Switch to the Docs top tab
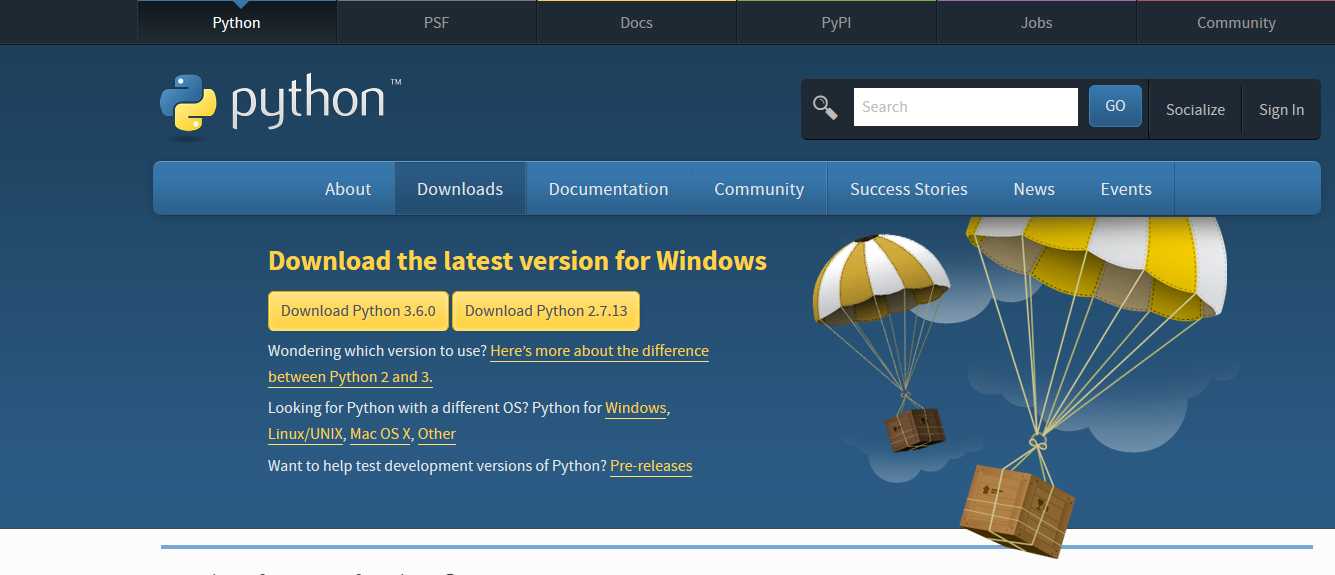Viewport: 1335px width, 575px height. (636, 23)
